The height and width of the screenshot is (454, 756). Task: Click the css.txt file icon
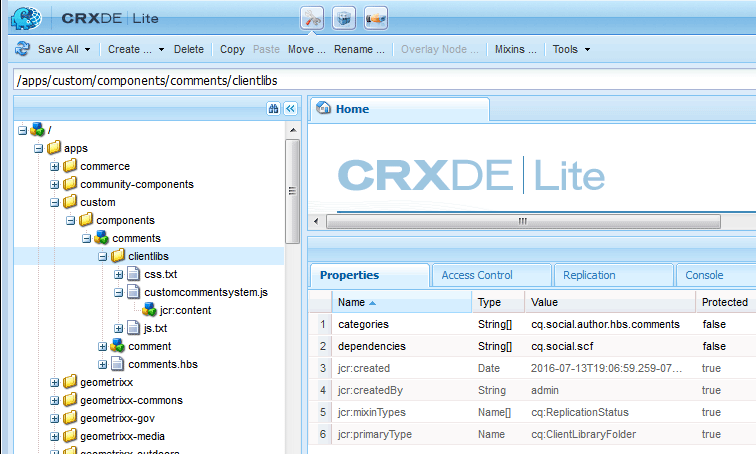point(134,274)
